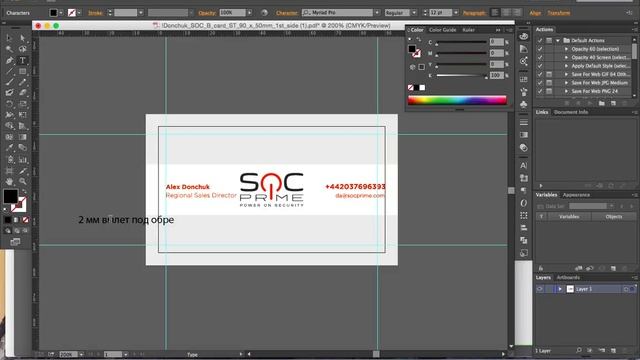Toggle checkmark for Opacity 40 Screen action
Image resolution: width=640 pixels, height=360 pixels.
[540, 58]
